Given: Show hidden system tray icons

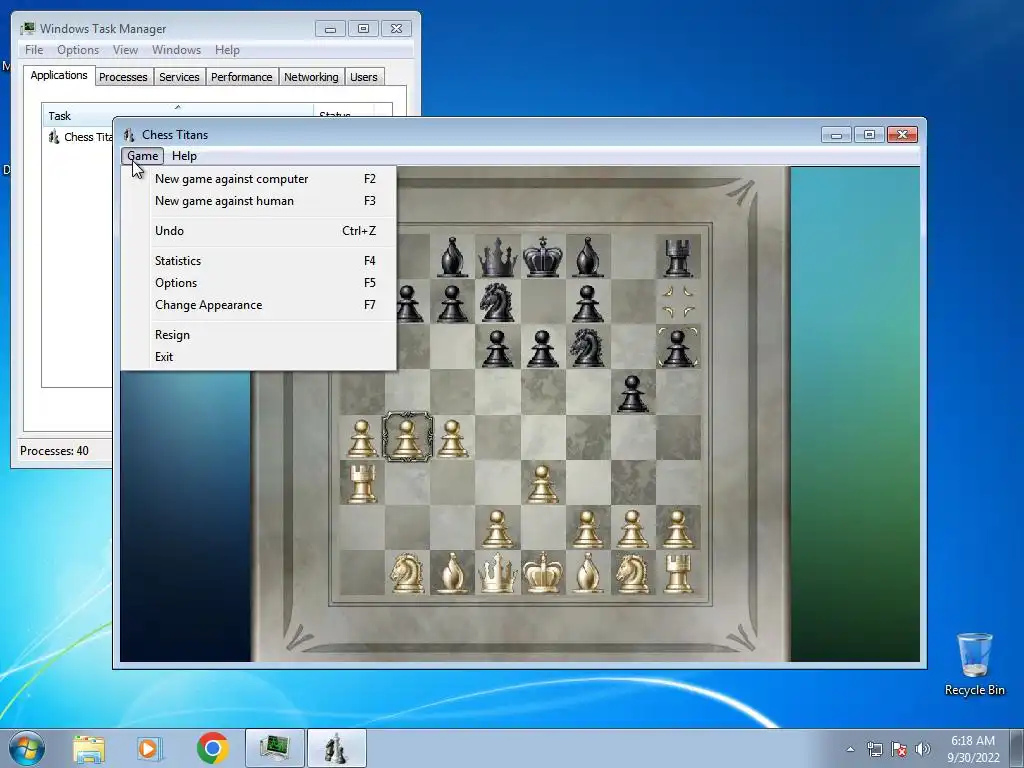Looking at the screenshot, I should 850,750.
